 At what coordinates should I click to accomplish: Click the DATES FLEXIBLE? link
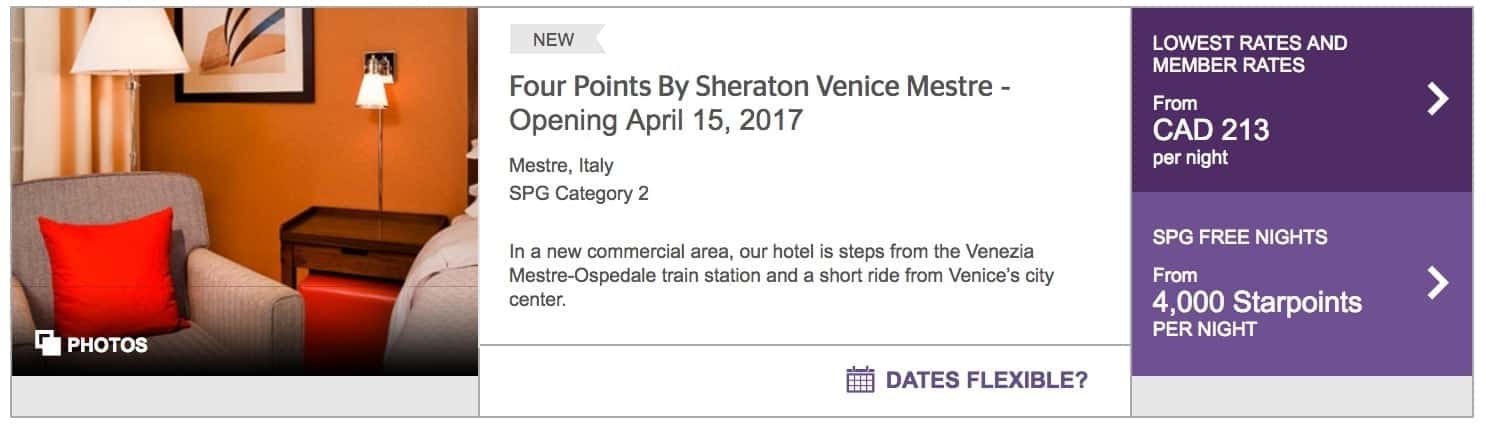point(986,380)
